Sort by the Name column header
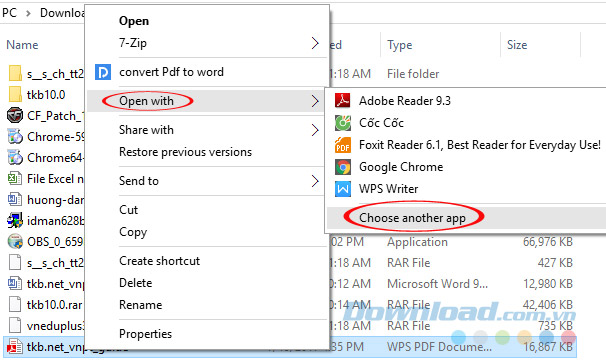606x362 pixels. pos(22,45)
